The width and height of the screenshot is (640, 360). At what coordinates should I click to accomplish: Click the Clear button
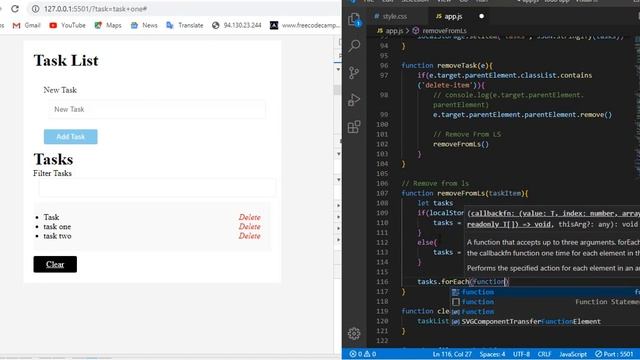tap(55, 264)
